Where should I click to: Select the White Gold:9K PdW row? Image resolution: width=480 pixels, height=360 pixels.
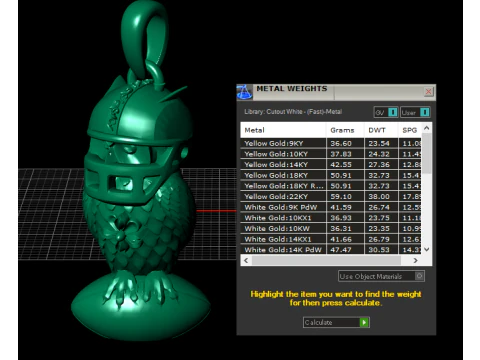pos(331,207)
